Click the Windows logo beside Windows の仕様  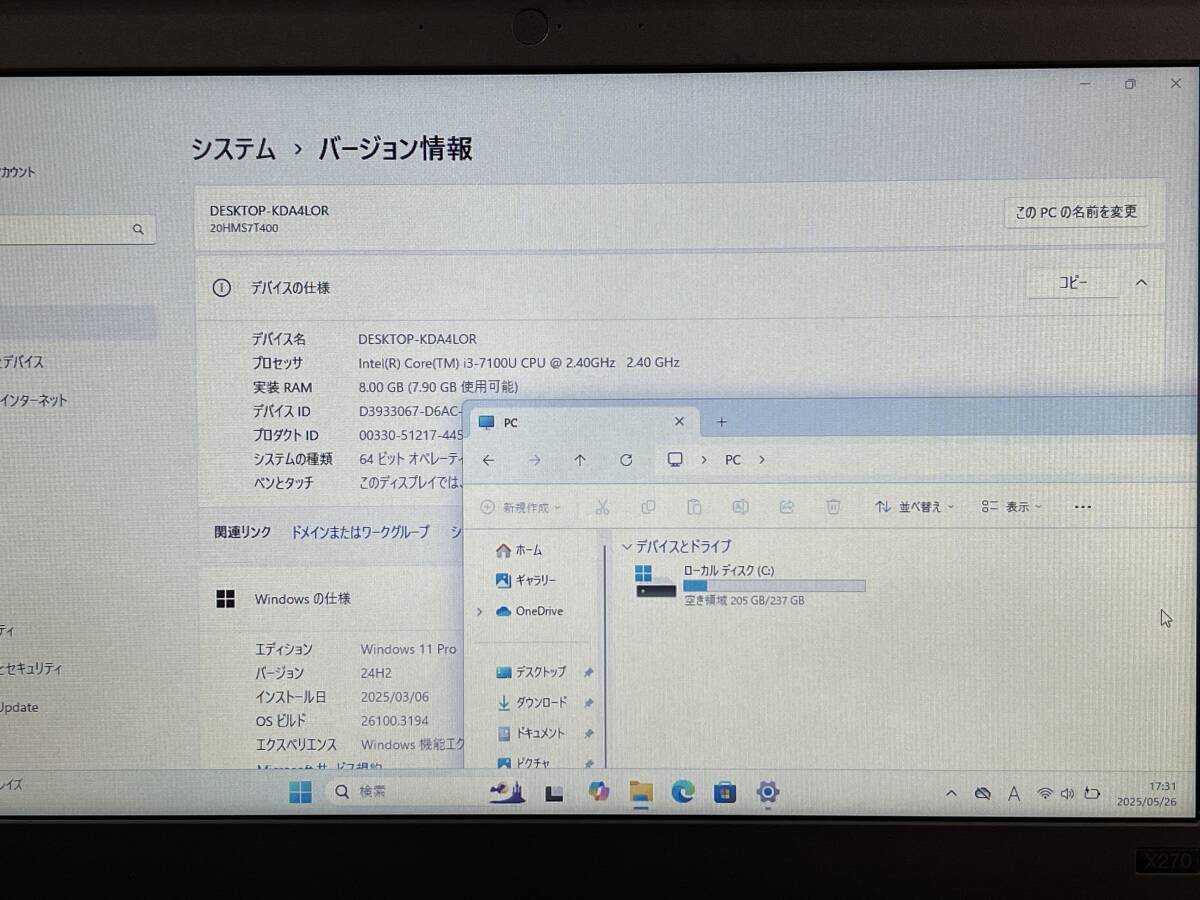tap(226, 599)
